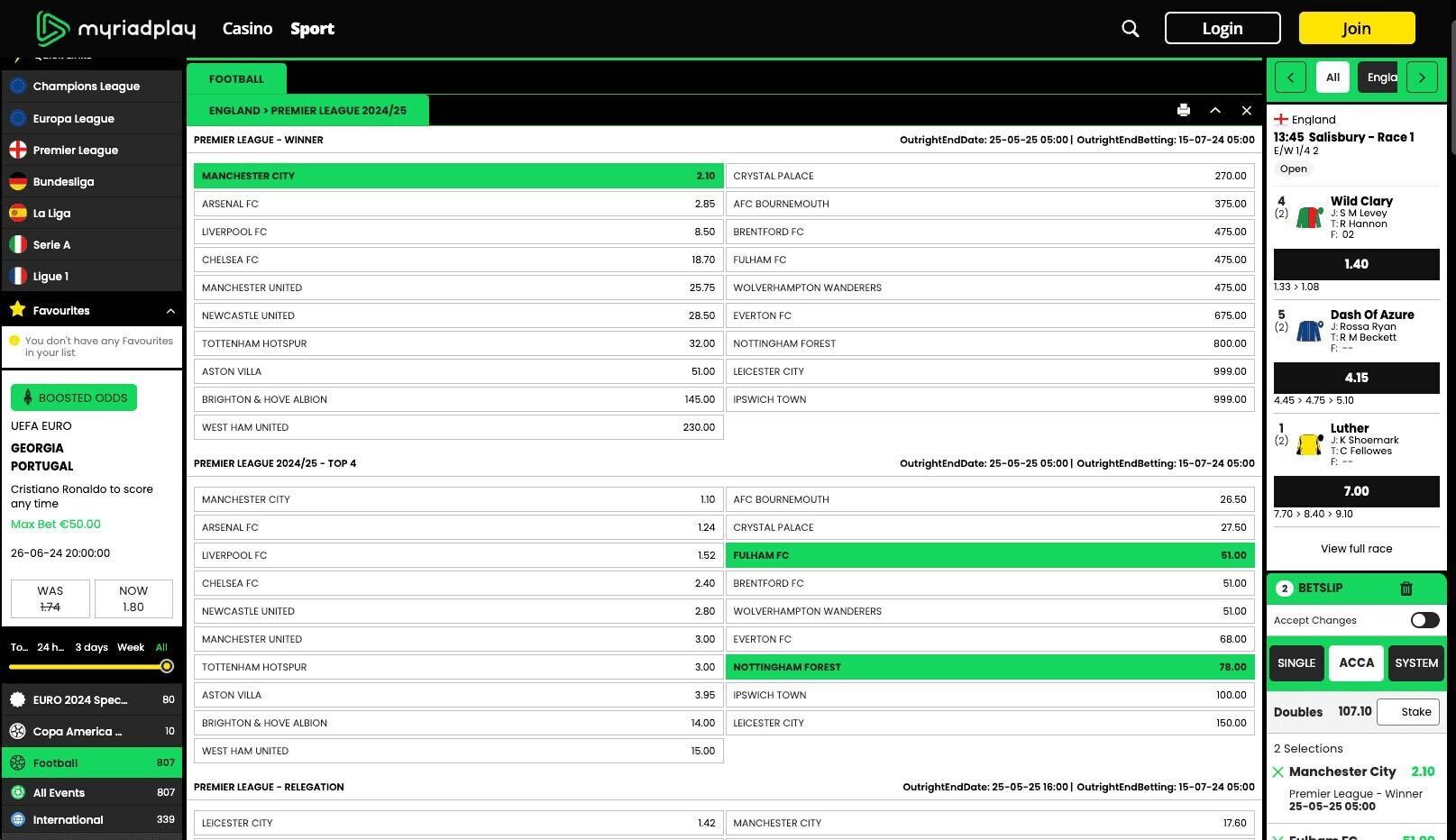Viewport: 1456px width, 840px height.
Task: Click boosted NOW 1.80 odds
Action: (x=133, y=598)
